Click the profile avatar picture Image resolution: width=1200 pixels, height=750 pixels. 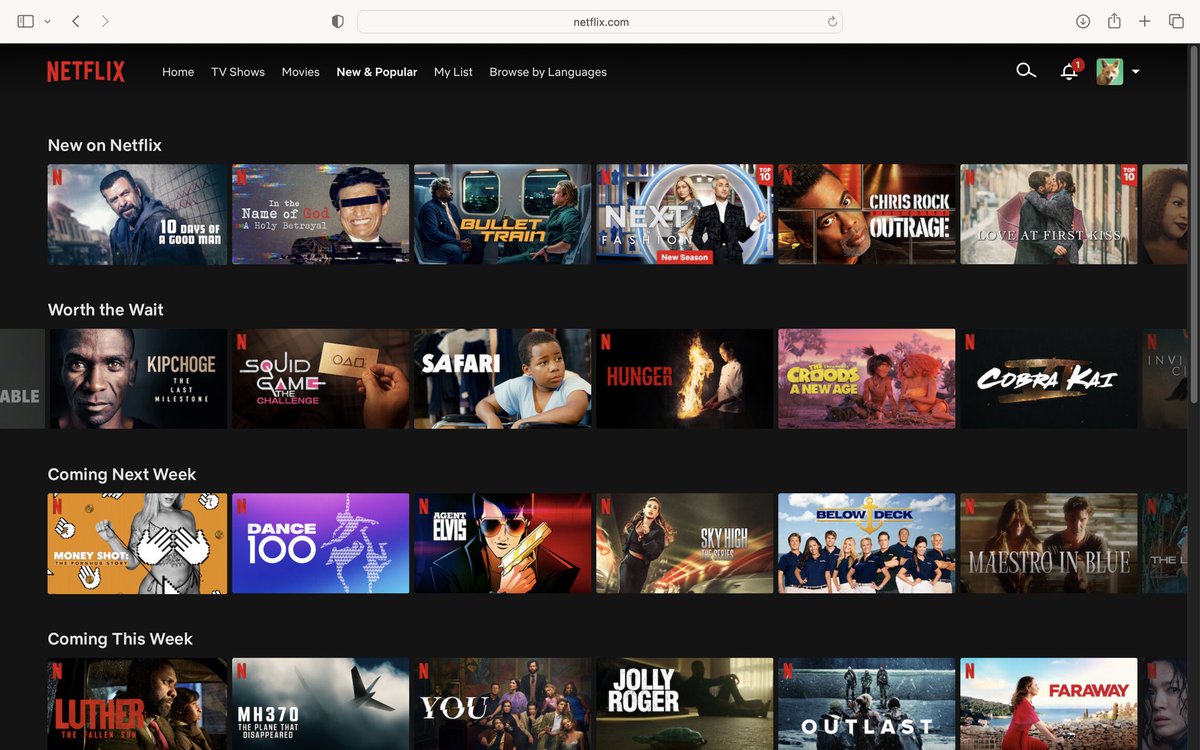1109,71
